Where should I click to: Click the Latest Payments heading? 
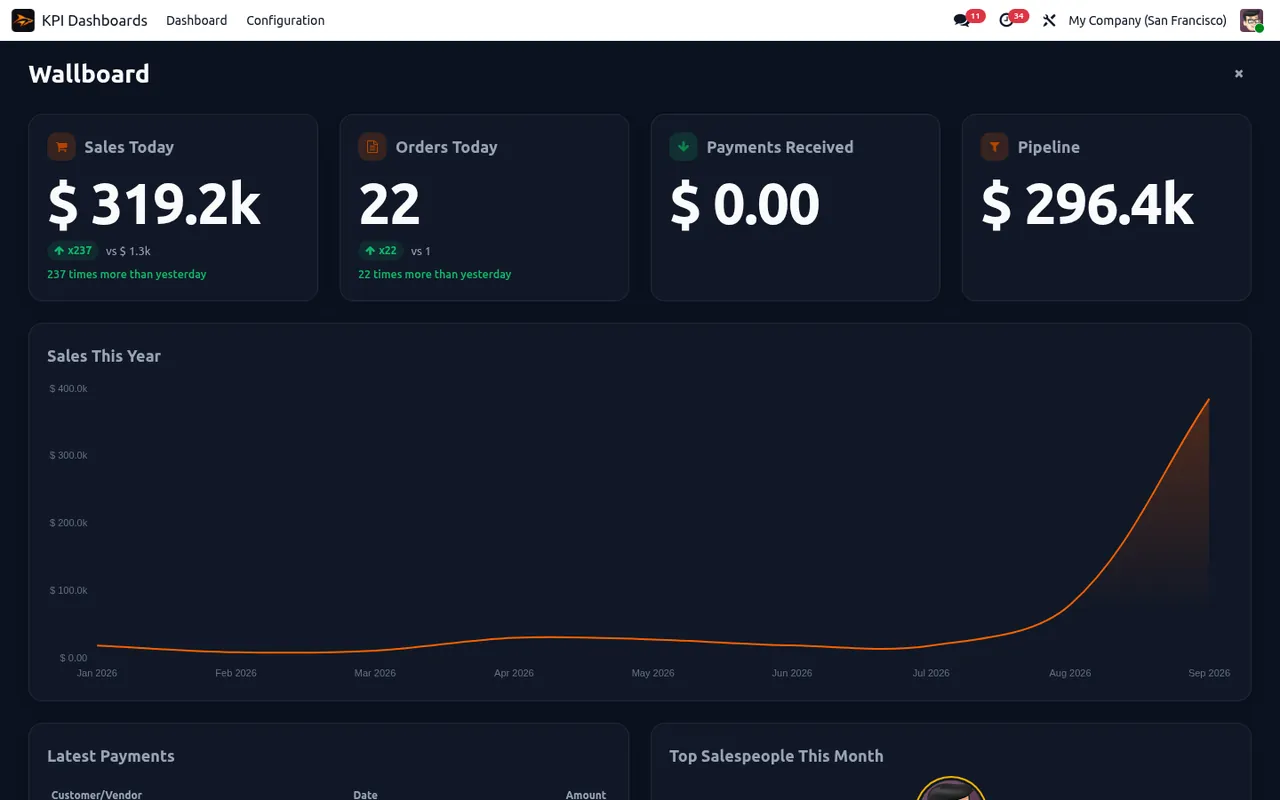point(111,756)
